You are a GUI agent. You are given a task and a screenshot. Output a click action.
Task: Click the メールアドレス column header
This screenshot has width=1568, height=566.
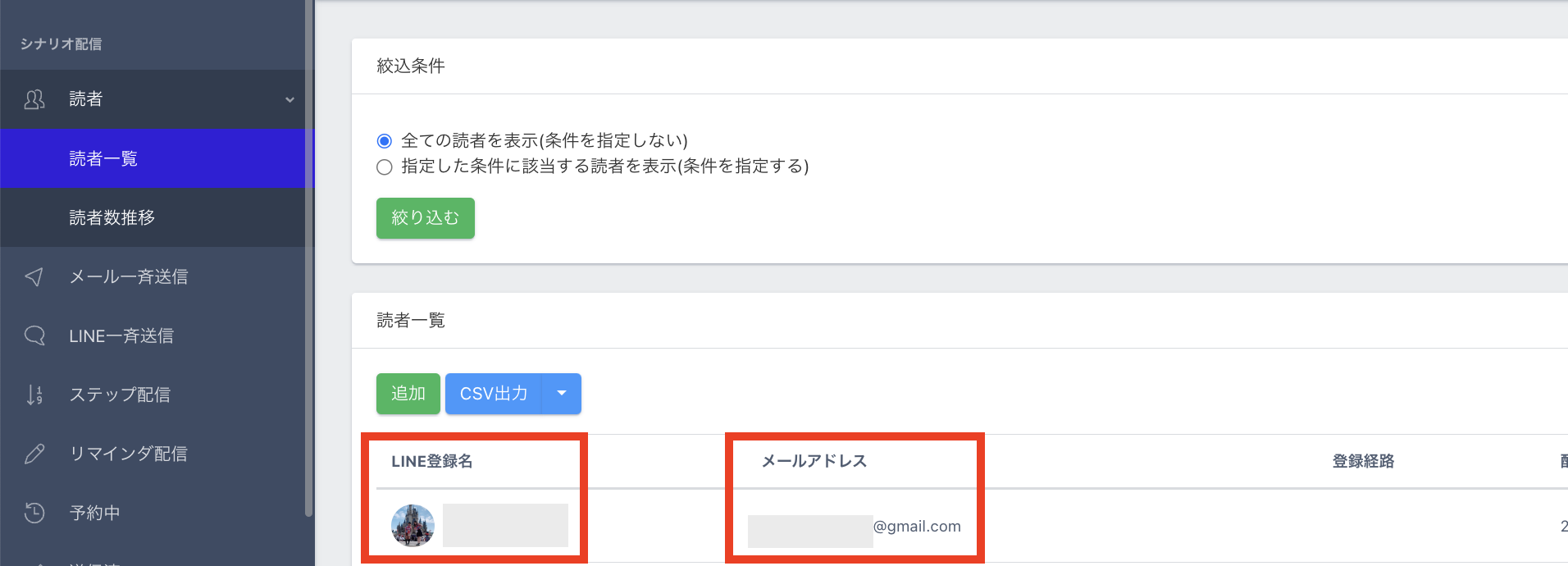(814, 461)
